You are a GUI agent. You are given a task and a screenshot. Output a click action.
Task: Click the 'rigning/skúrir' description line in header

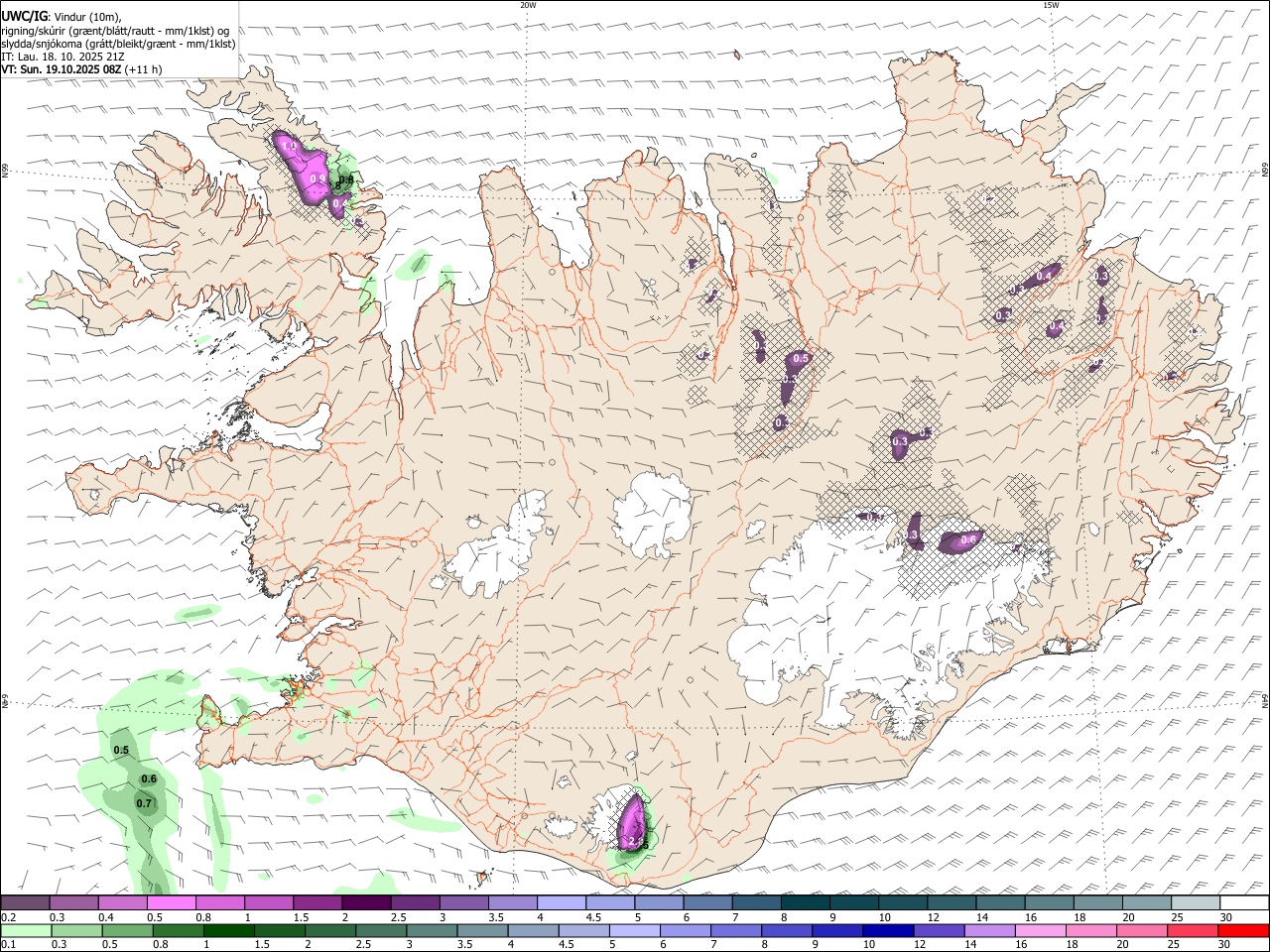pos(116,31)
